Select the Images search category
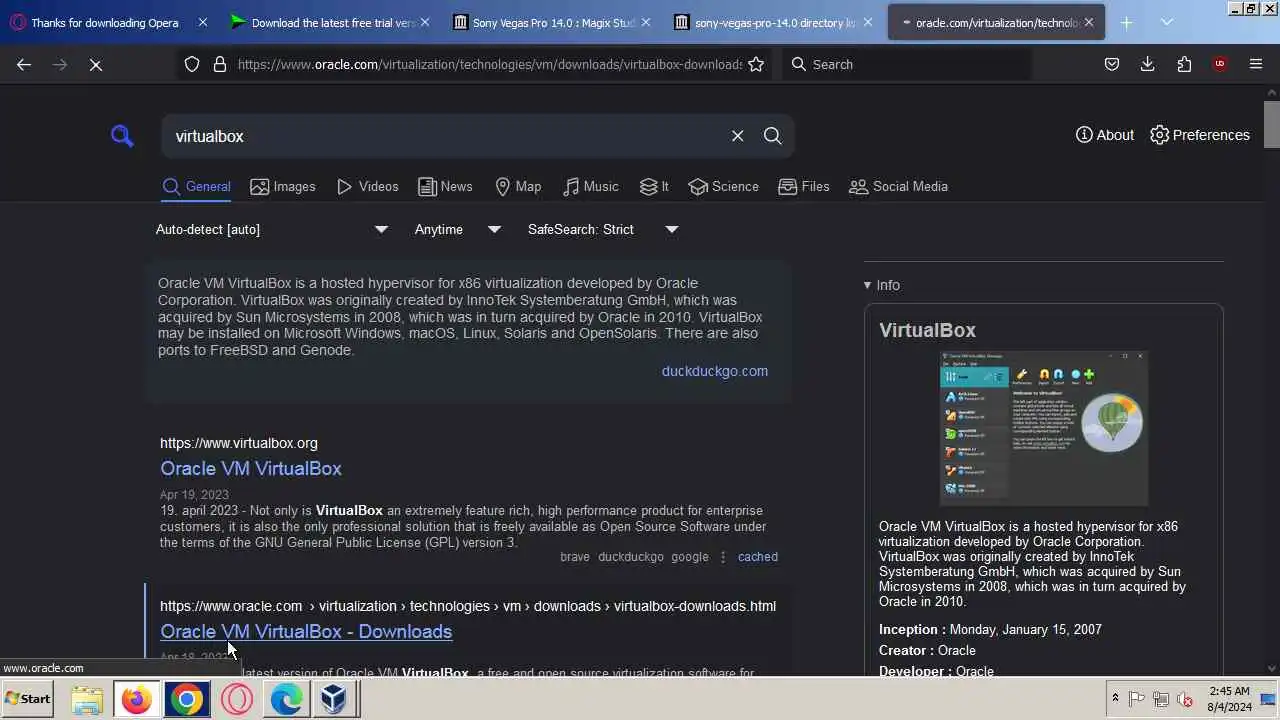Image resolution: width=1280 pixels, height=720 pixels. coord(283,187)
